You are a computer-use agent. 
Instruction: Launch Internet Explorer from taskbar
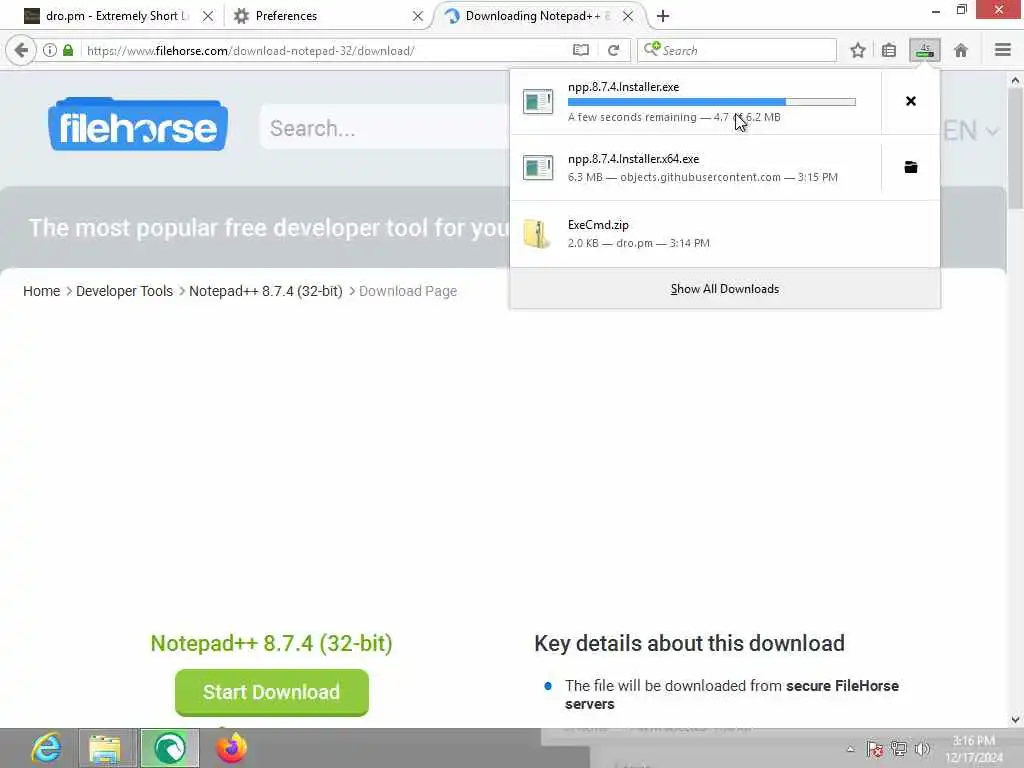pyautogui.click(x=46, y=748)
